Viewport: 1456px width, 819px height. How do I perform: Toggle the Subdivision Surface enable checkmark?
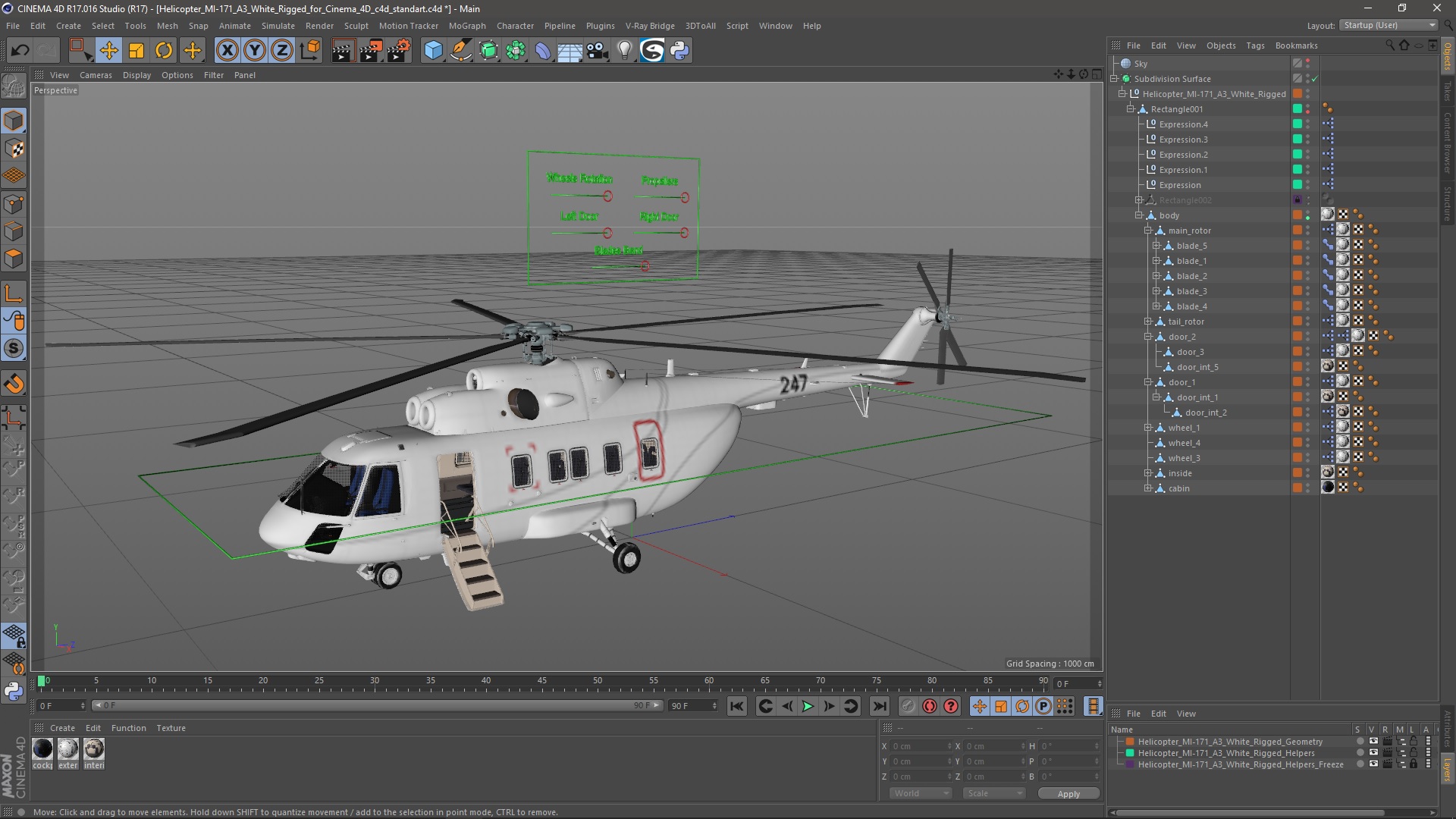(x=1315, y=79)
